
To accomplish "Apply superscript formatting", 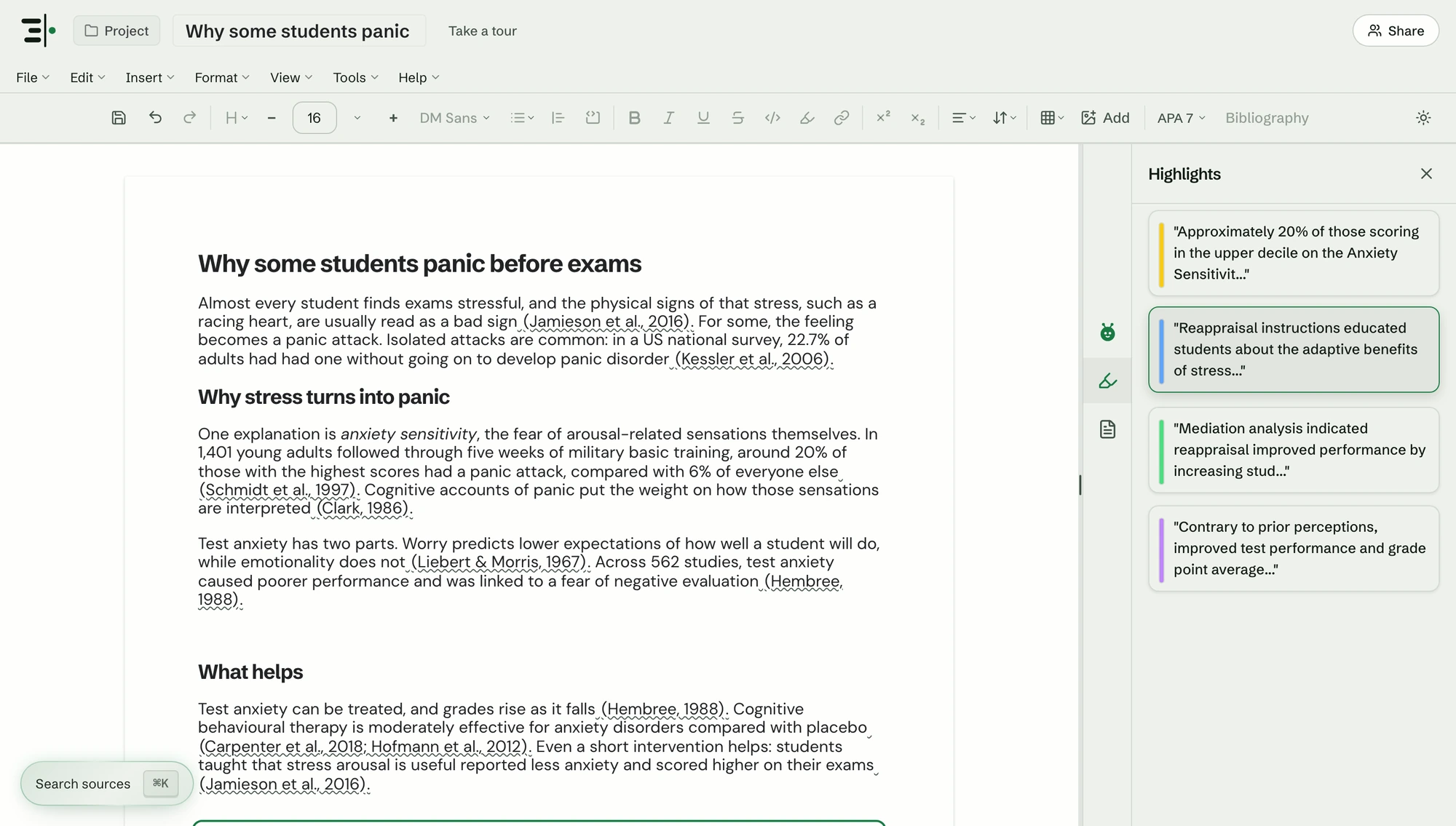I will coord(883,118).
